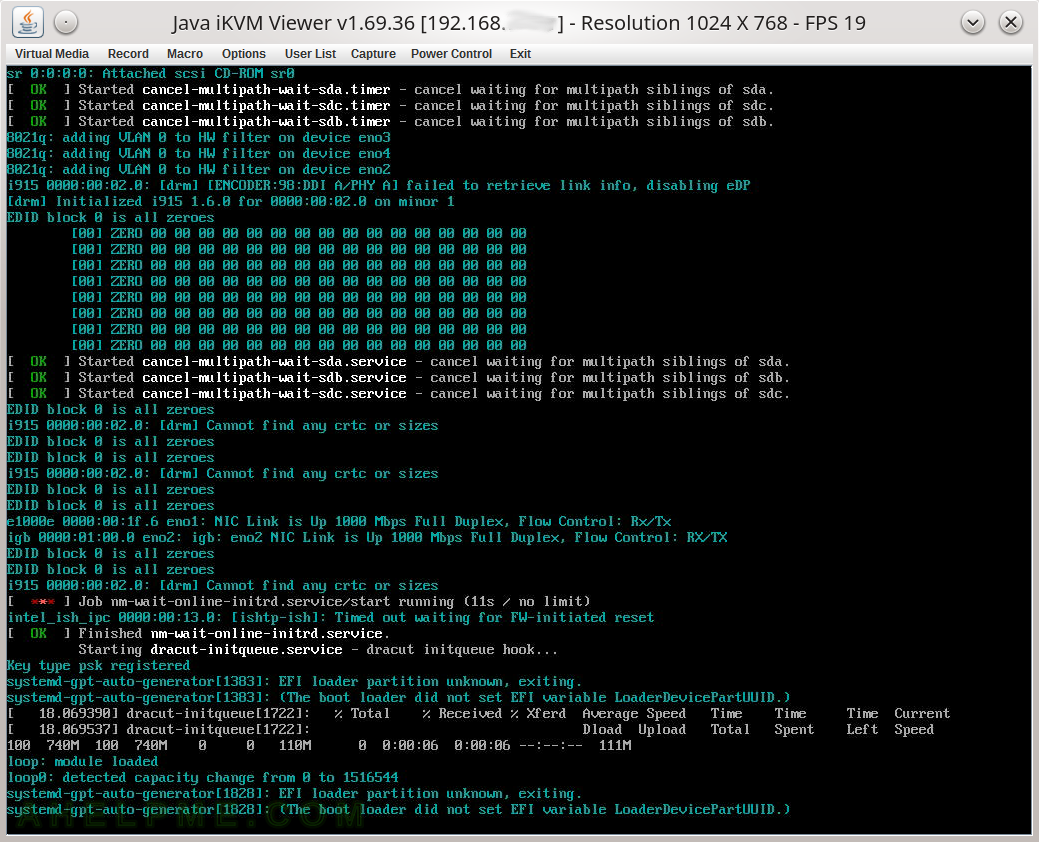Open the Power Control menu
Image resolution: width=1039 pixels, height=842 pixels.
451,54
